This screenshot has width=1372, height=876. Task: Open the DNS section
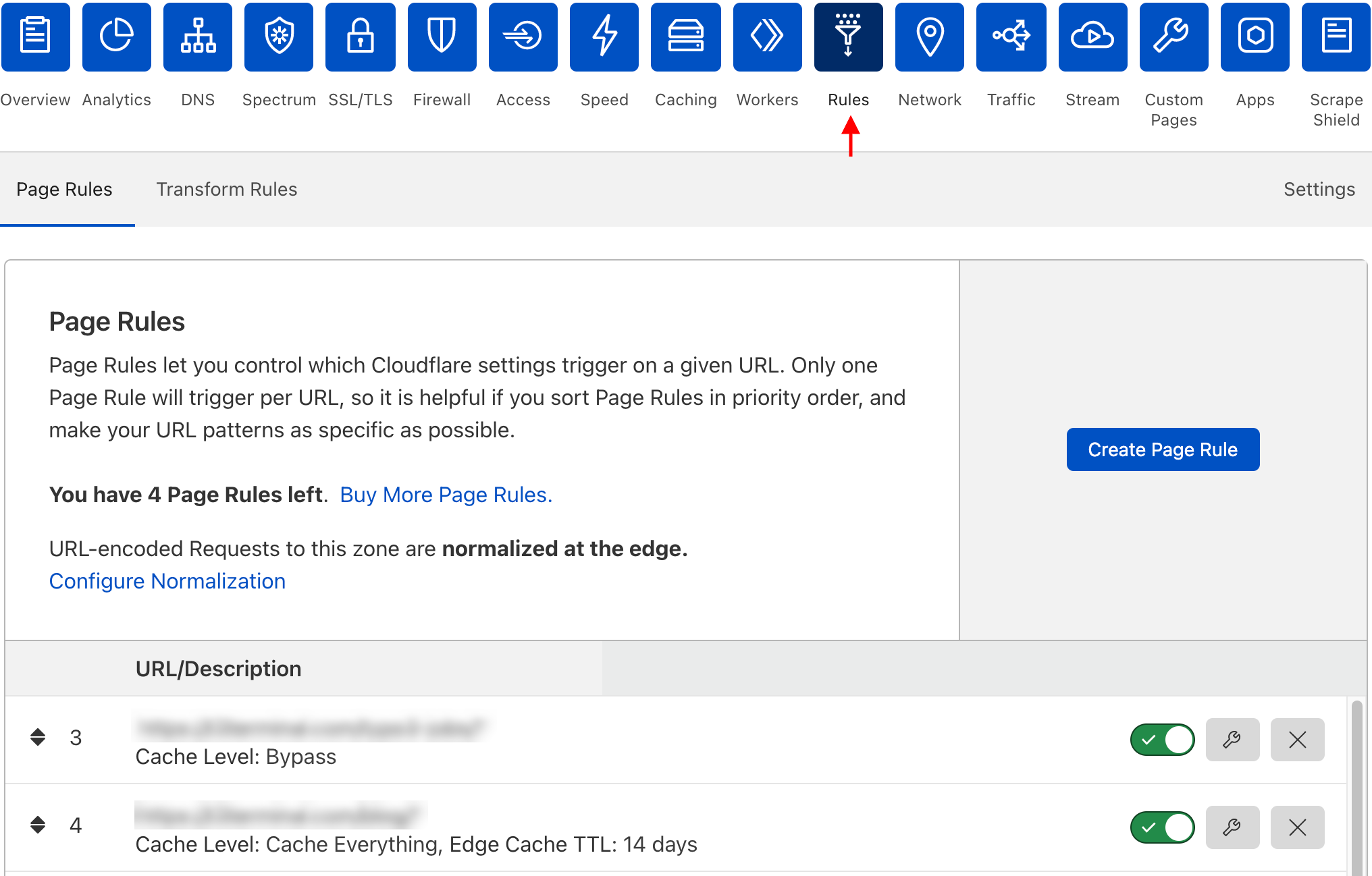pos(197,36)
